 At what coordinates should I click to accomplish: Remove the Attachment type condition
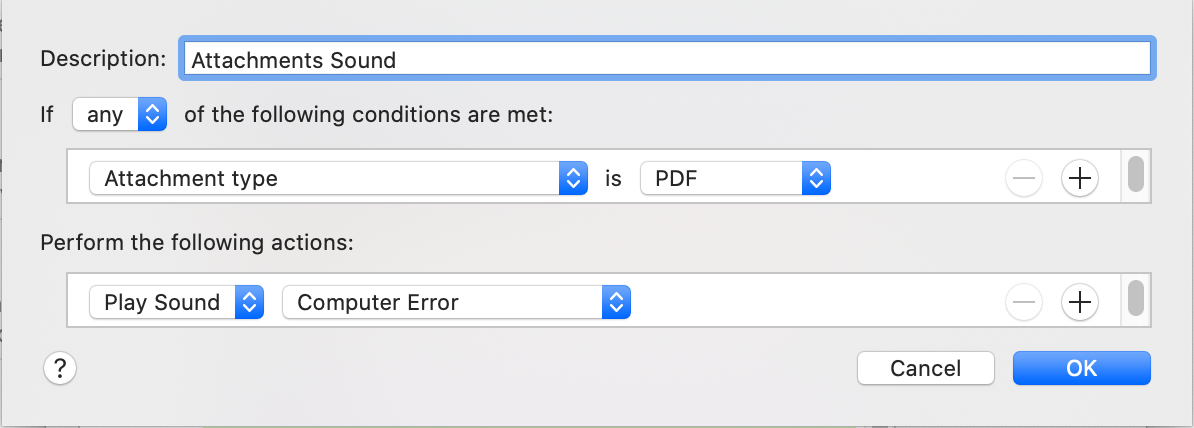(1024, 179)
